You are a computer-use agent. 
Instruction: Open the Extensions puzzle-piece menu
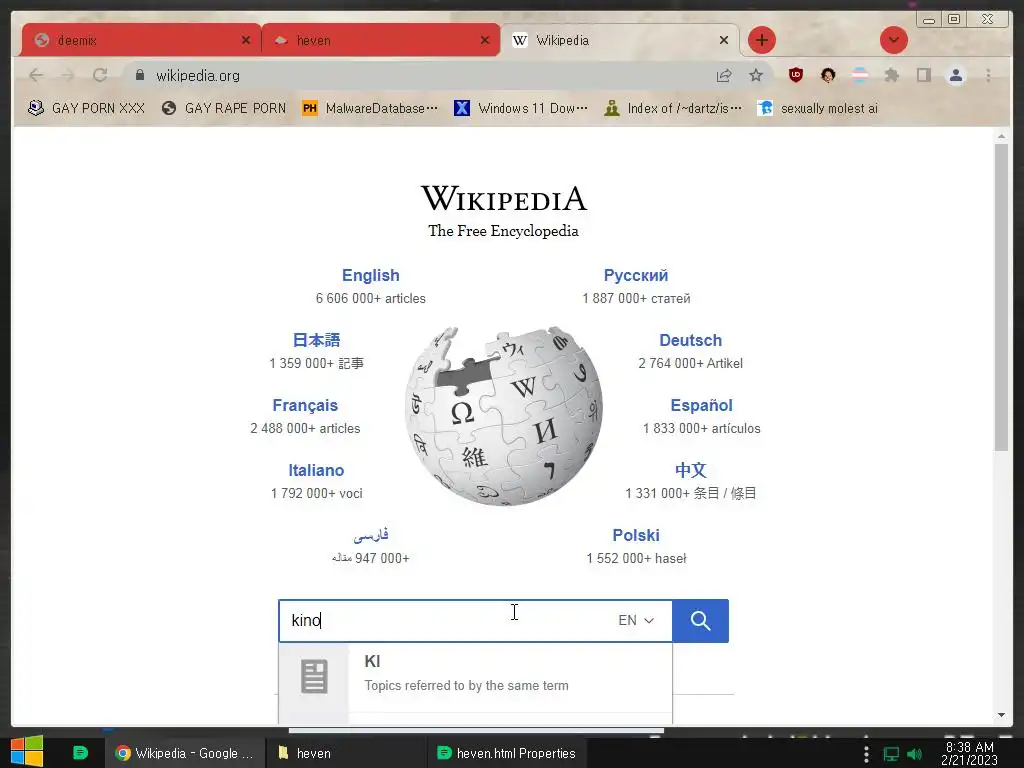click(x=891, y=75)
